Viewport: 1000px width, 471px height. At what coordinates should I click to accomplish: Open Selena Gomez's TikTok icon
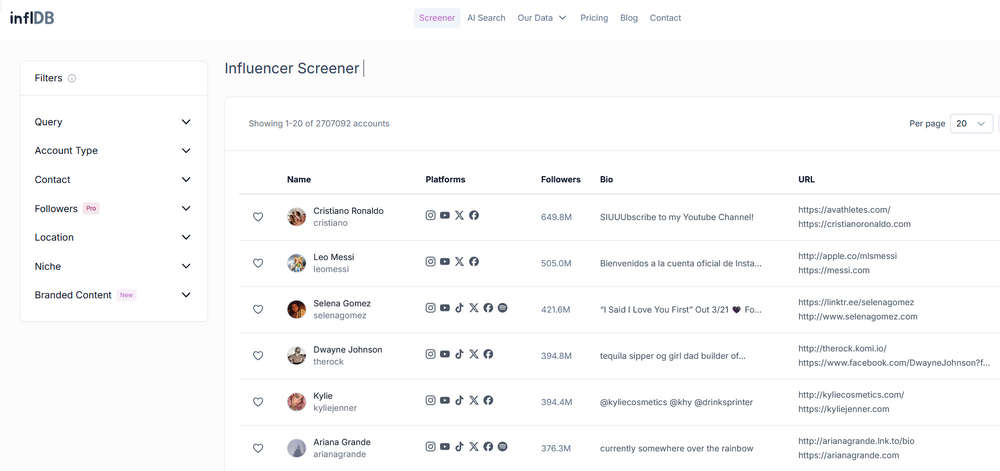(459, 308)
